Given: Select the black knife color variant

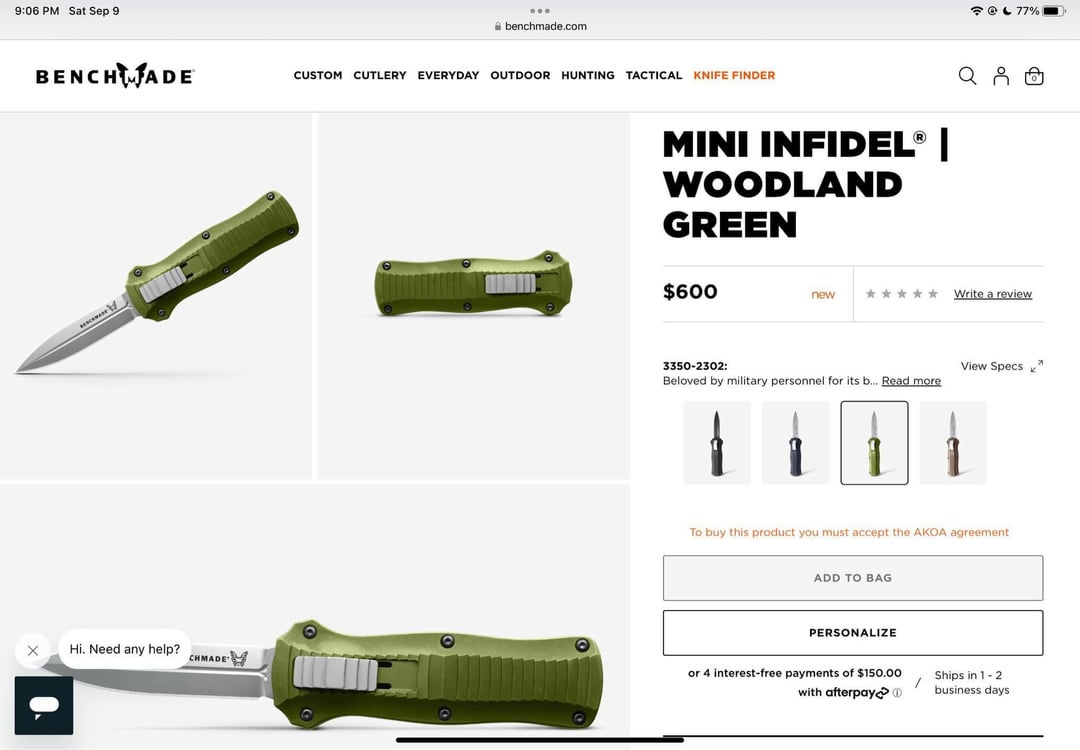Looking at the screenshot, I should point(716,443).
